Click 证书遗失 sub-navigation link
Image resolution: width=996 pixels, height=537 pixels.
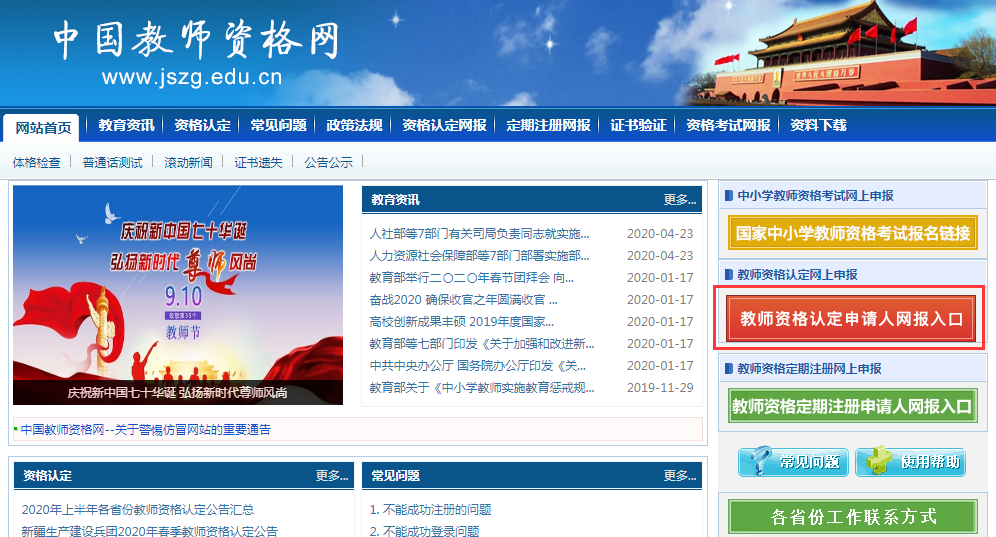click(258, 162)
